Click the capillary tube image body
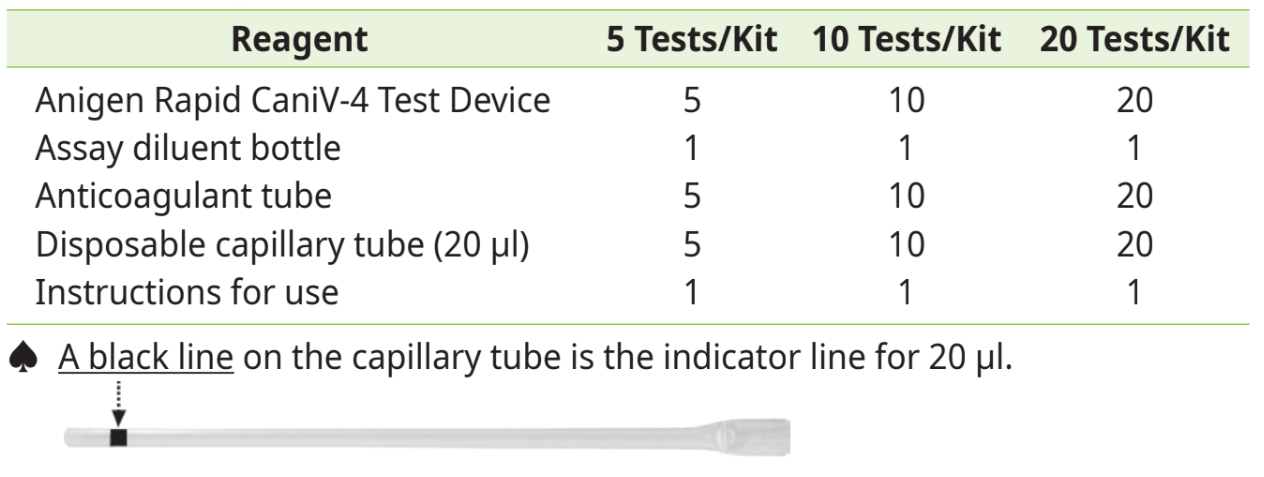The width and height of the screenshot is (1264, 477). point(400,437)
